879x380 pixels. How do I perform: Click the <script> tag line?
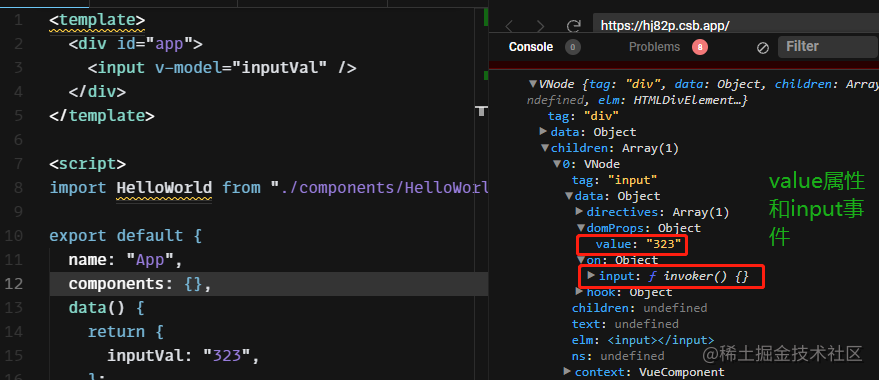(87, 164)
